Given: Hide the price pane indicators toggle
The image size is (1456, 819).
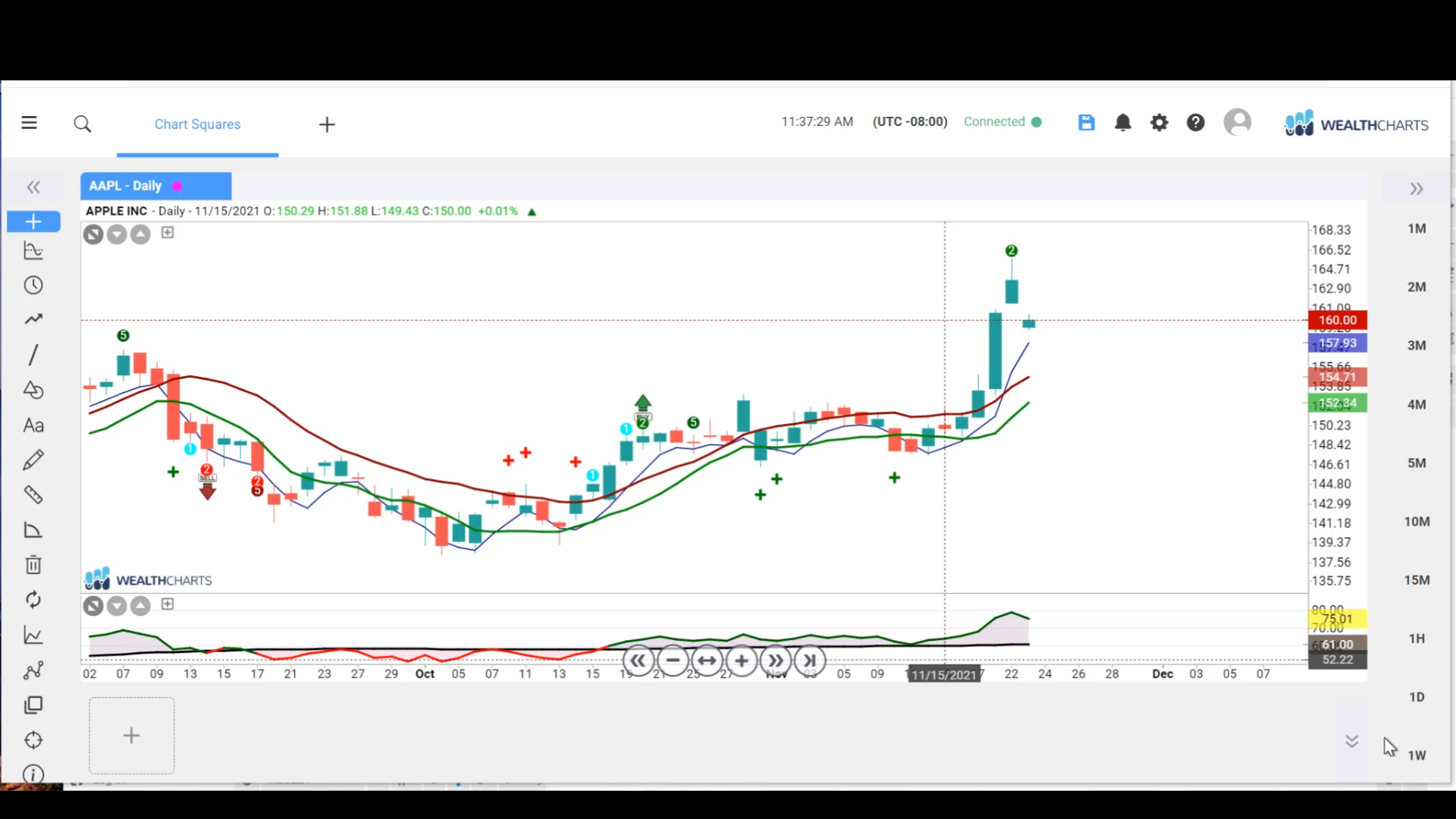Looking at the screenshot, I should [93, 234].
